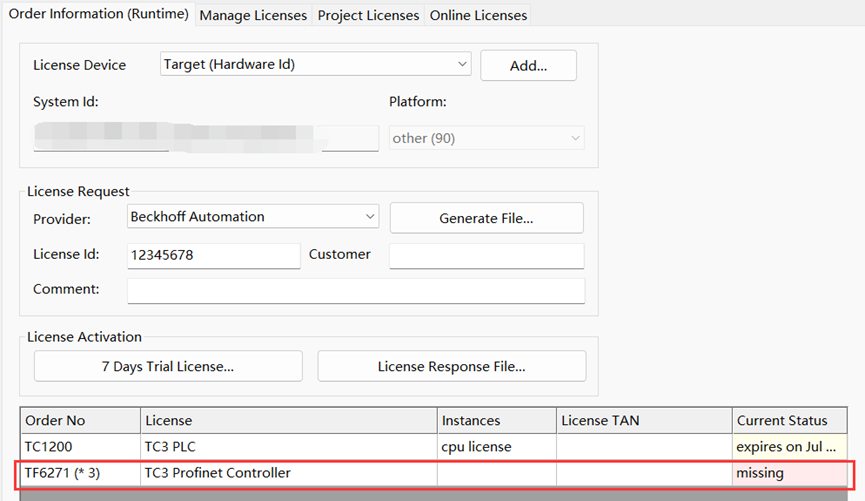Click the License column header
The image size is (865, 501).
[289, 420]
